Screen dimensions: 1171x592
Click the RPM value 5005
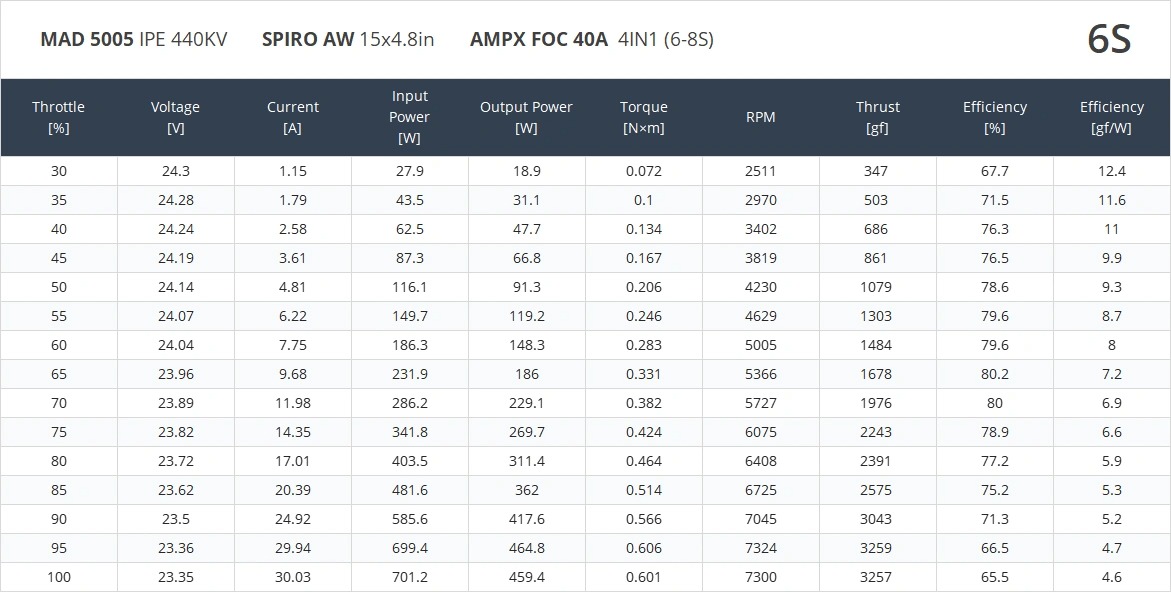tap(760, 345)
